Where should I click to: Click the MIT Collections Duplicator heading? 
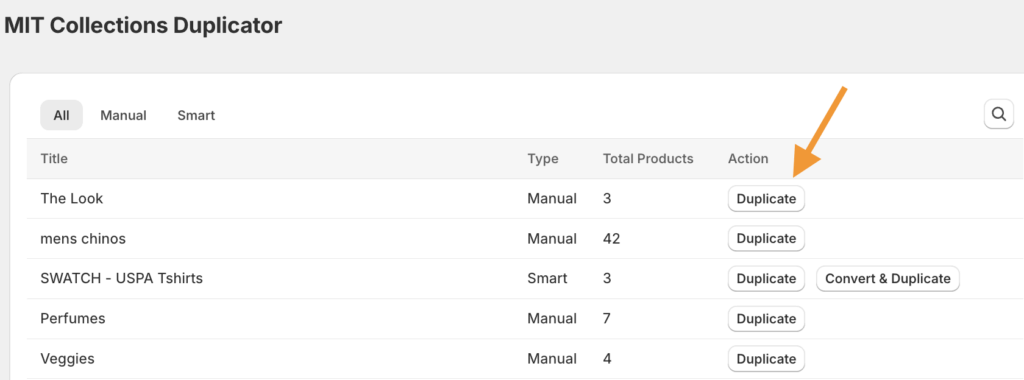pos(143,25)
